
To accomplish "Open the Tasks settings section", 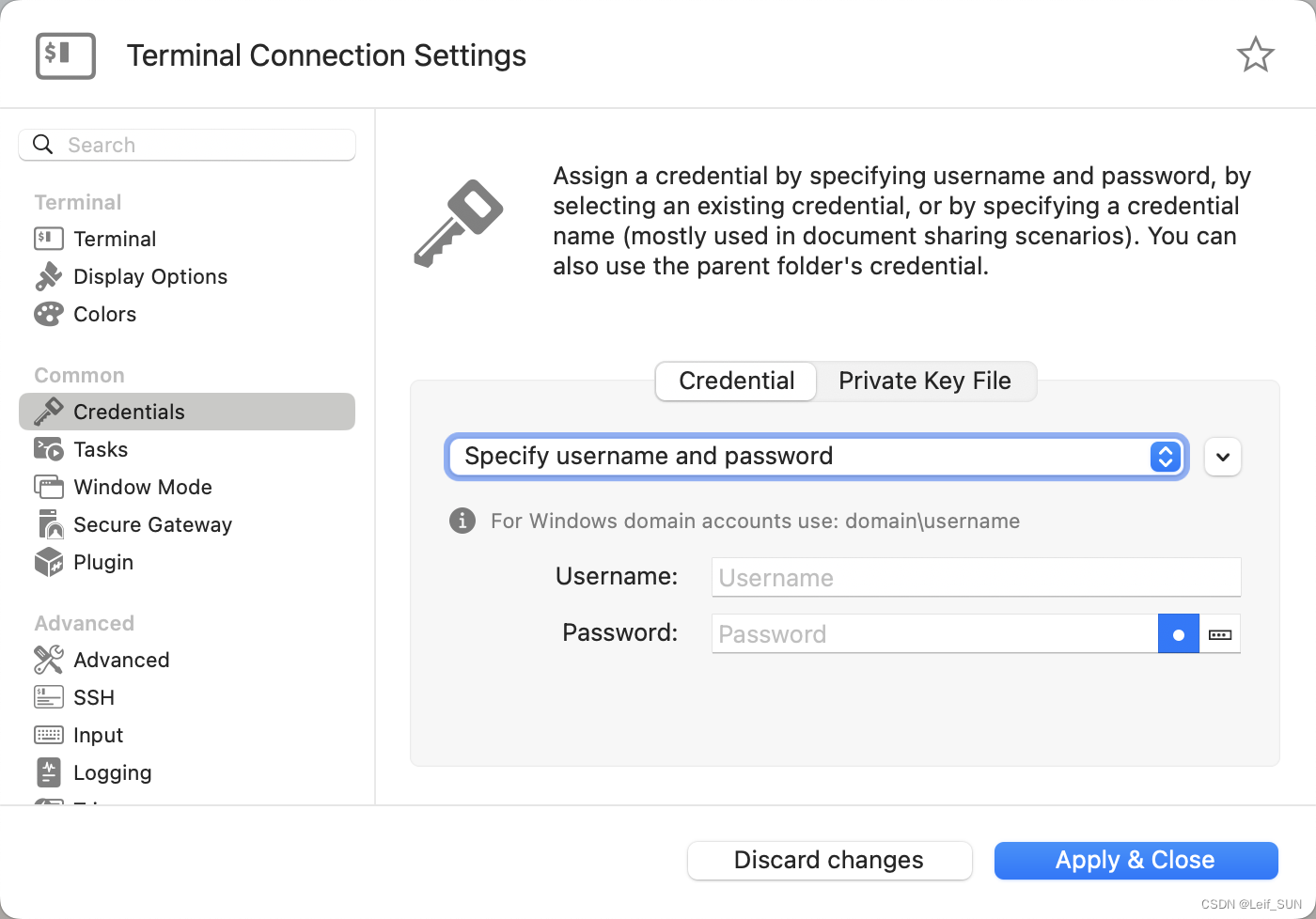I will click(x=100, y=449).
